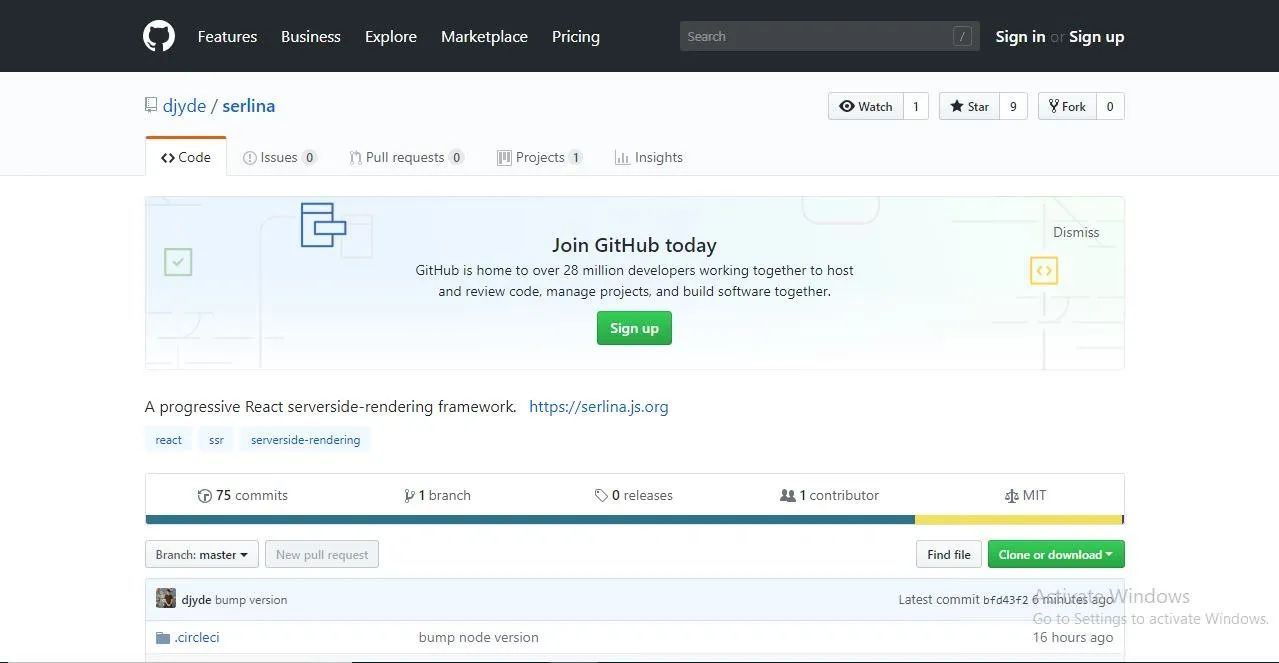Open Features in the top navigation
Screen dimensions: 1279x663
227,36
